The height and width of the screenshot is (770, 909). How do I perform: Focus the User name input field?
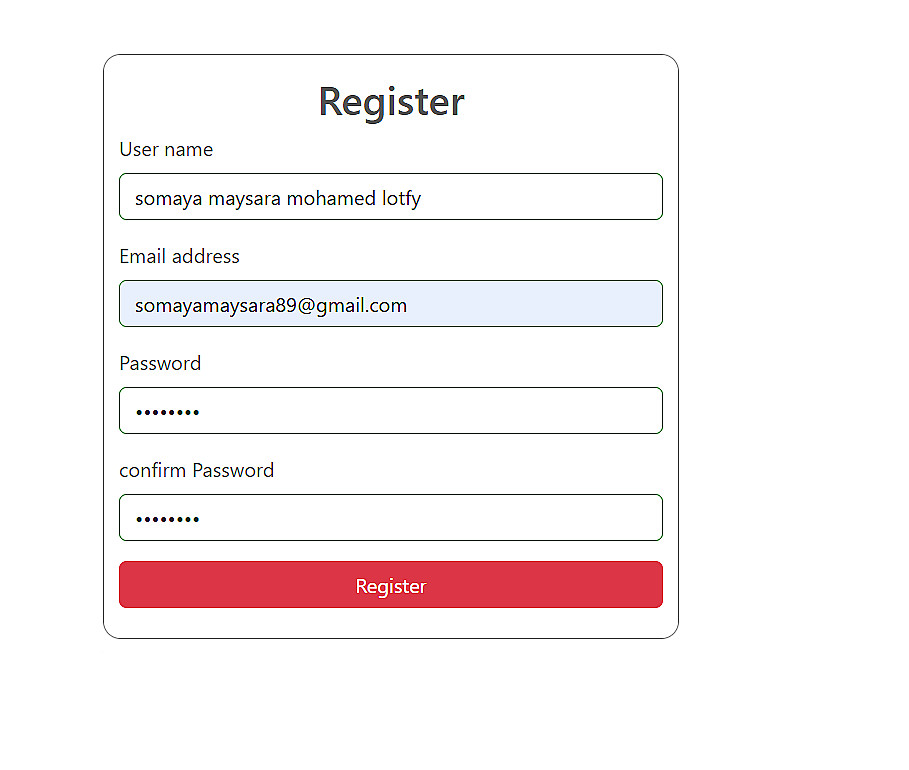(x=391, y=197)
